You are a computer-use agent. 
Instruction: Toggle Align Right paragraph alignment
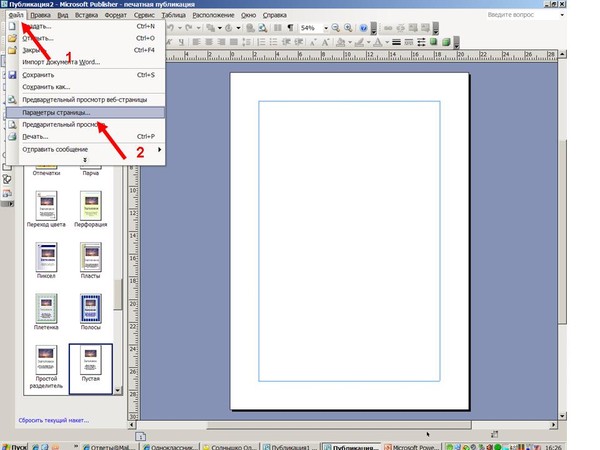tap(221, 42)
